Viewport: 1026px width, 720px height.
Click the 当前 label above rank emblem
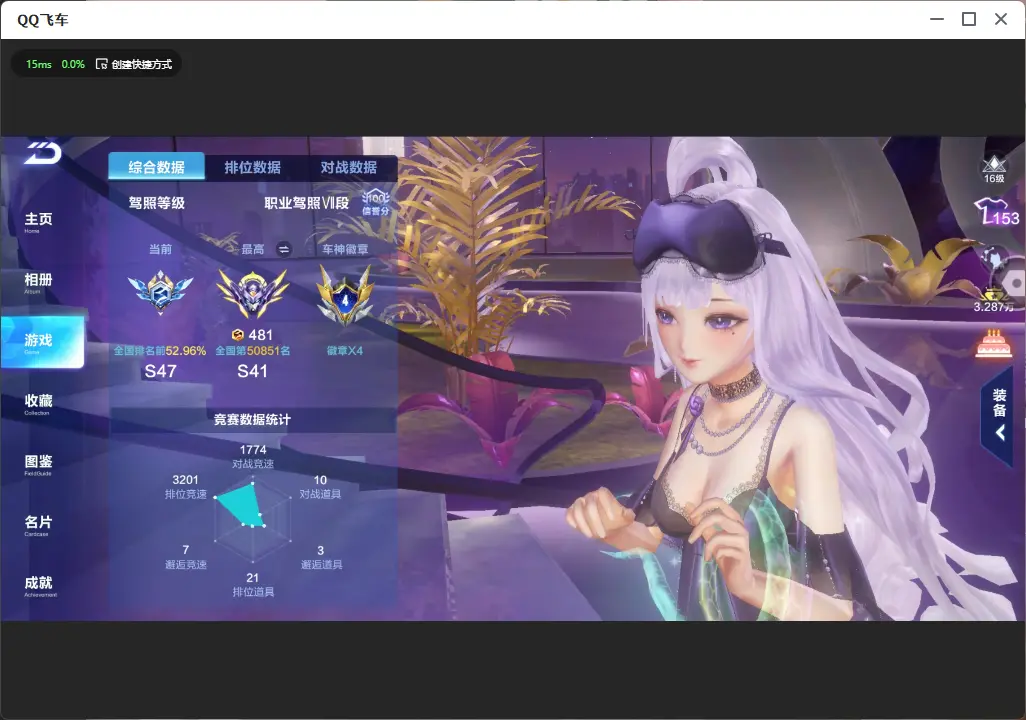click(x=160, y=249)
